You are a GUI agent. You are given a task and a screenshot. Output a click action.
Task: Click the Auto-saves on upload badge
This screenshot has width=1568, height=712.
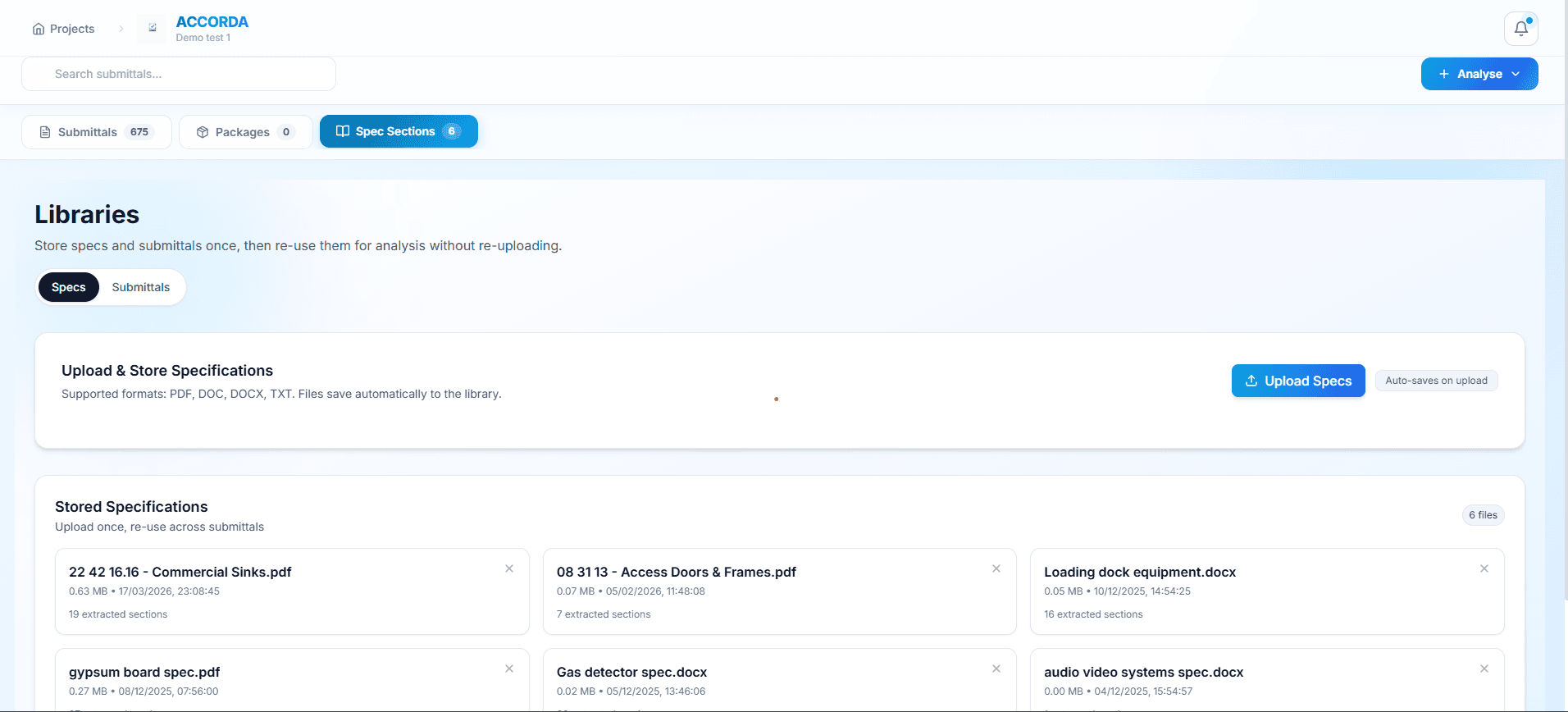(1436, 381)
